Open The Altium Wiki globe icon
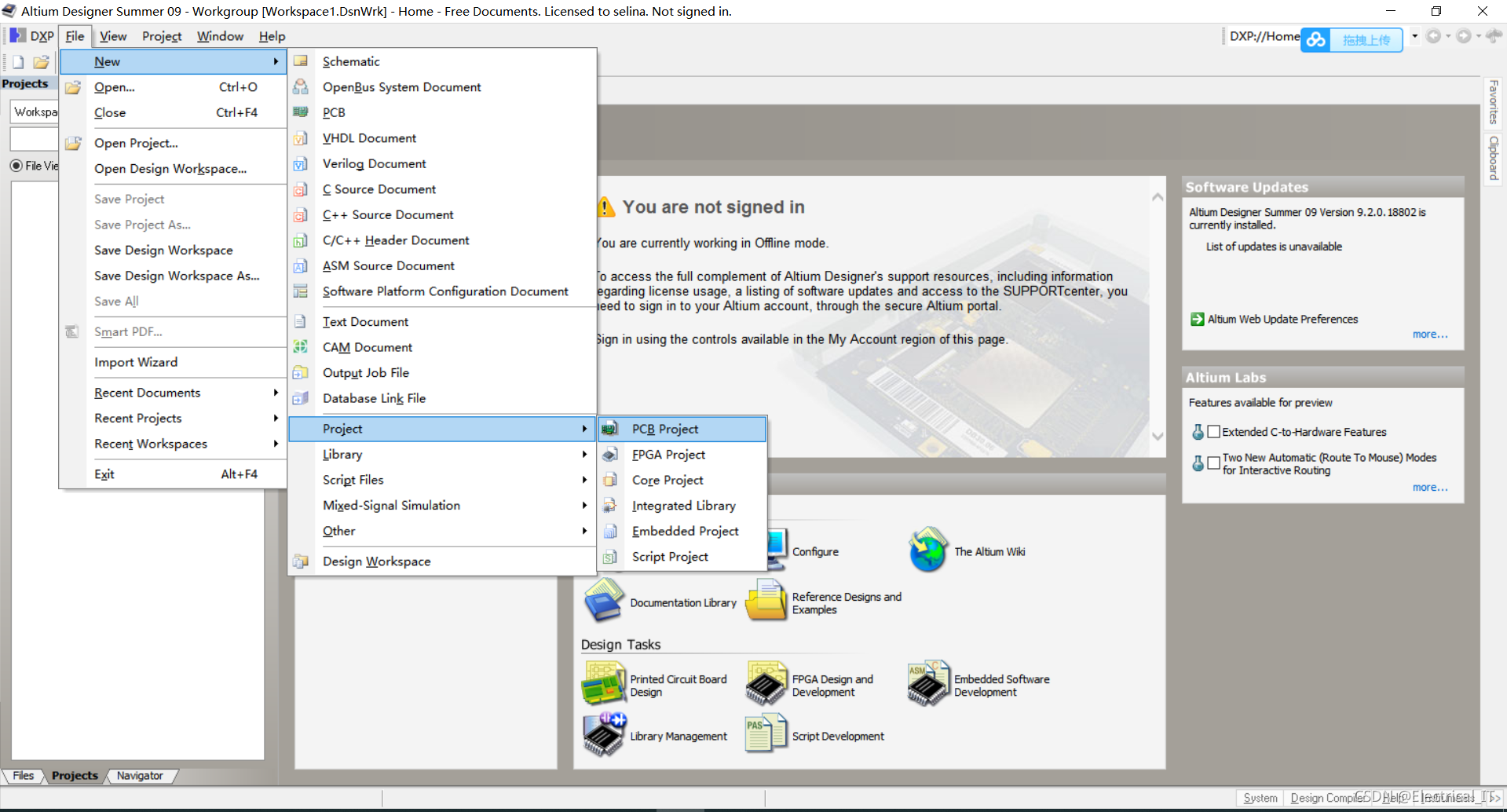 [x=928, y=550]
